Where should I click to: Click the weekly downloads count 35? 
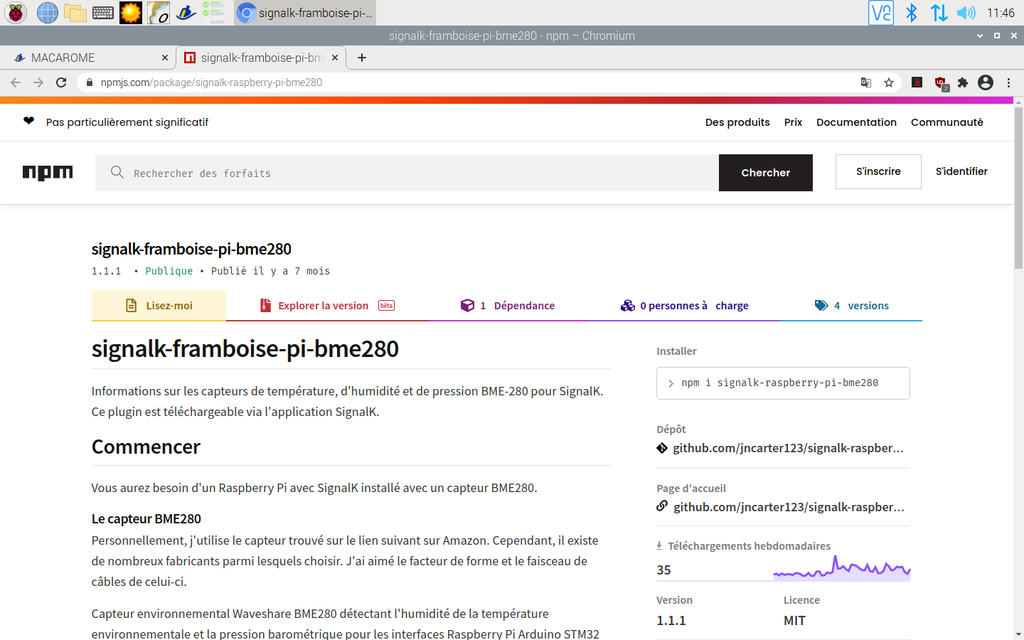[664, 570]
